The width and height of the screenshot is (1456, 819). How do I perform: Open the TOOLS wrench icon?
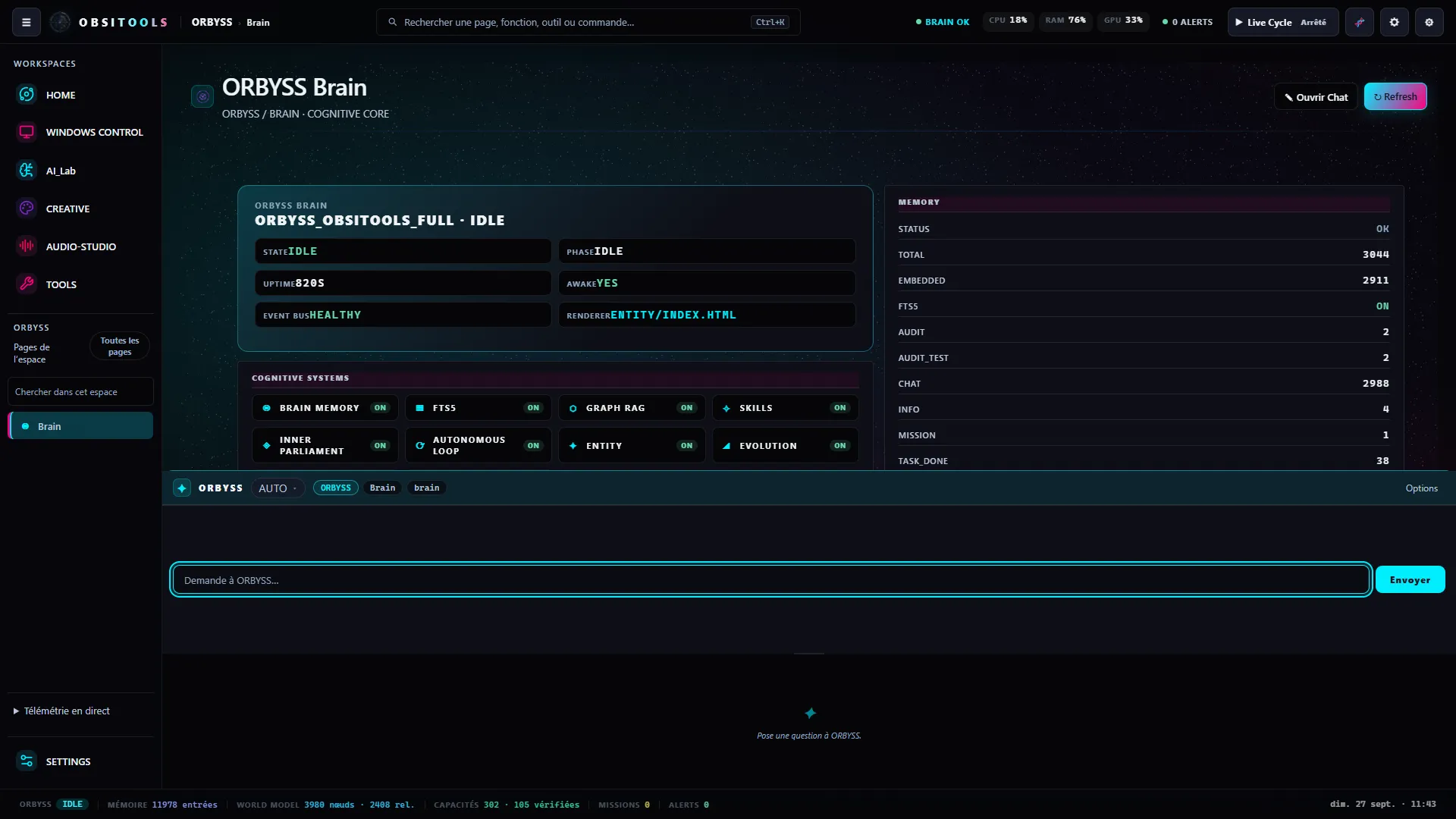click(x=27, y=284)
